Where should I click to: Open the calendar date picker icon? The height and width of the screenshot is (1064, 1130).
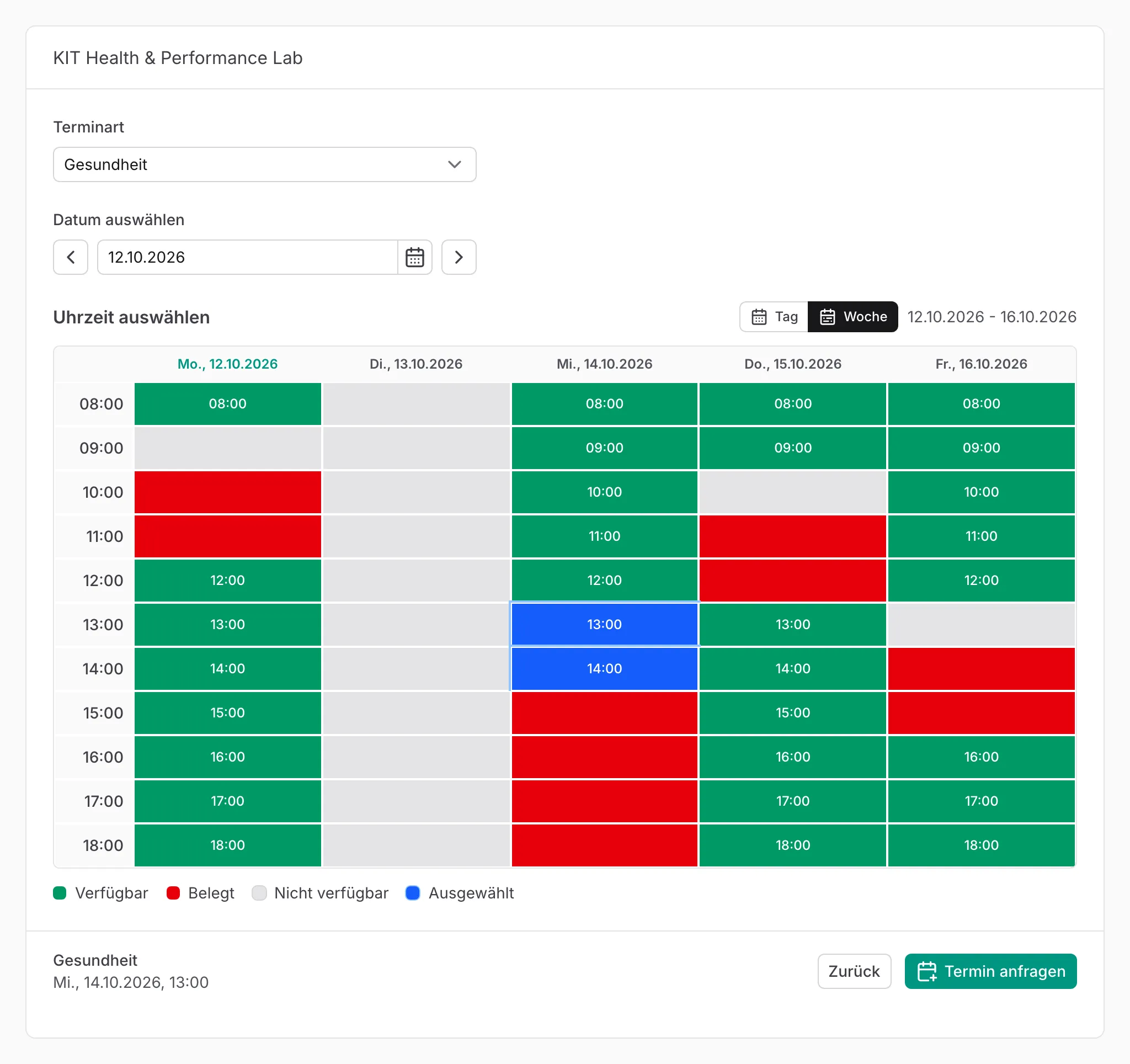(414, 258)
